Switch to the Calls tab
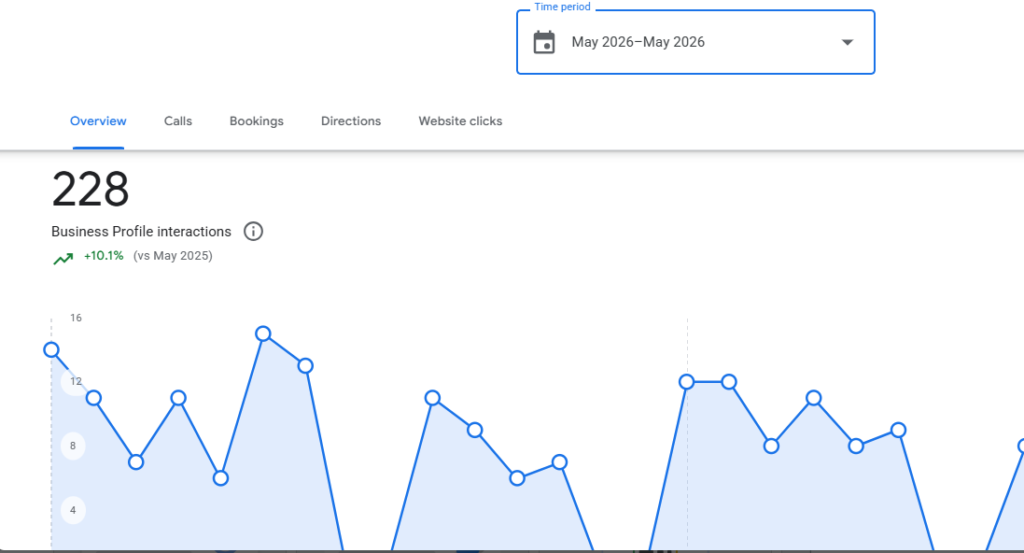This screenshot has height=553, width=1024. click(x=178, y=121)
